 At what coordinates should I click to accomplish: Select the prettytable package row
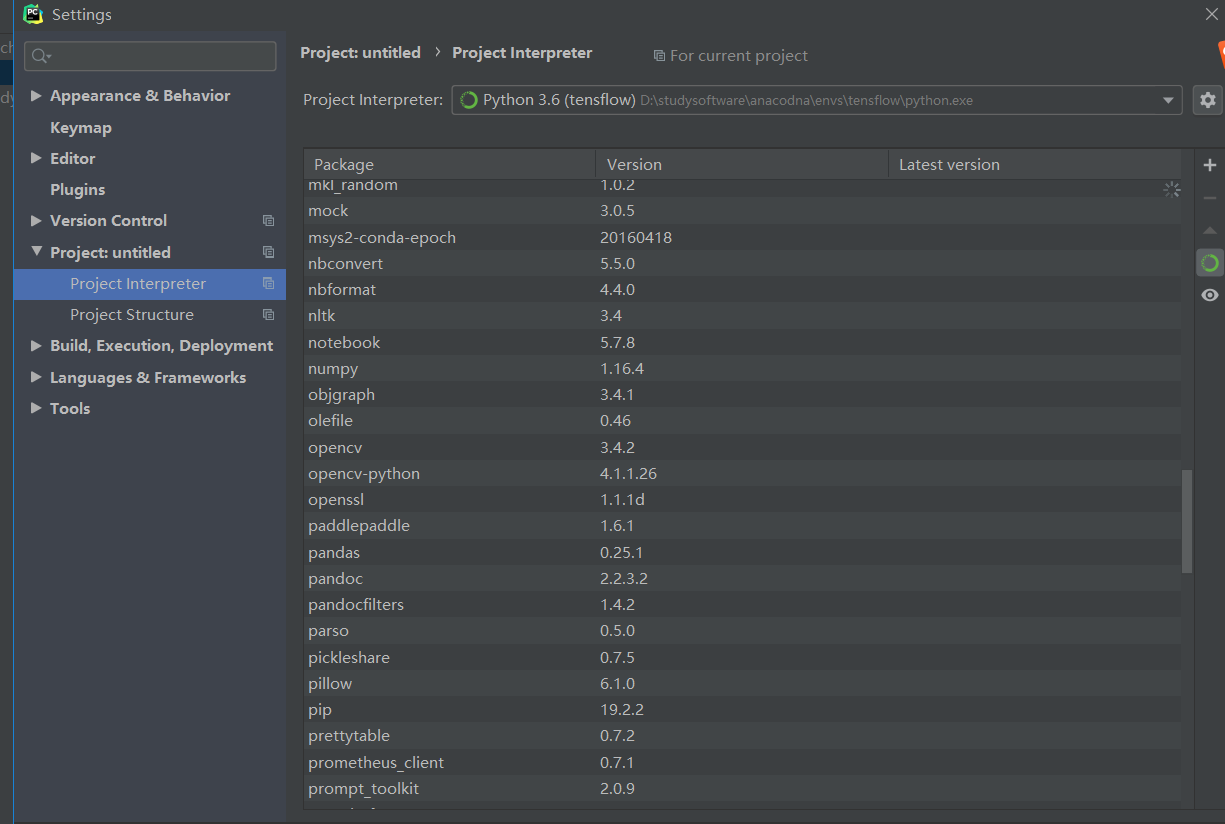coord(743,736)
